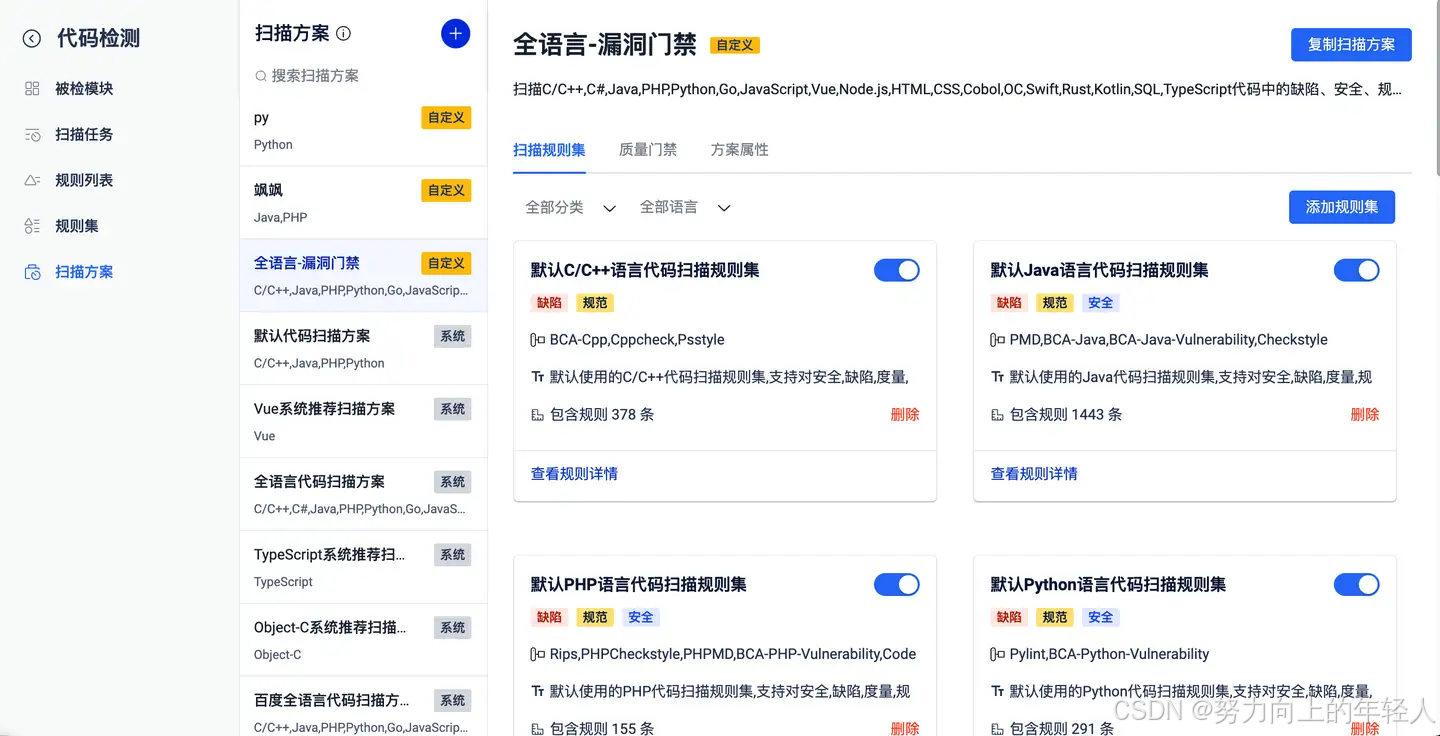Switch to the 方案属性 tab
Image resolution: width=1440 pixels, height=736 pixels.
740,150
